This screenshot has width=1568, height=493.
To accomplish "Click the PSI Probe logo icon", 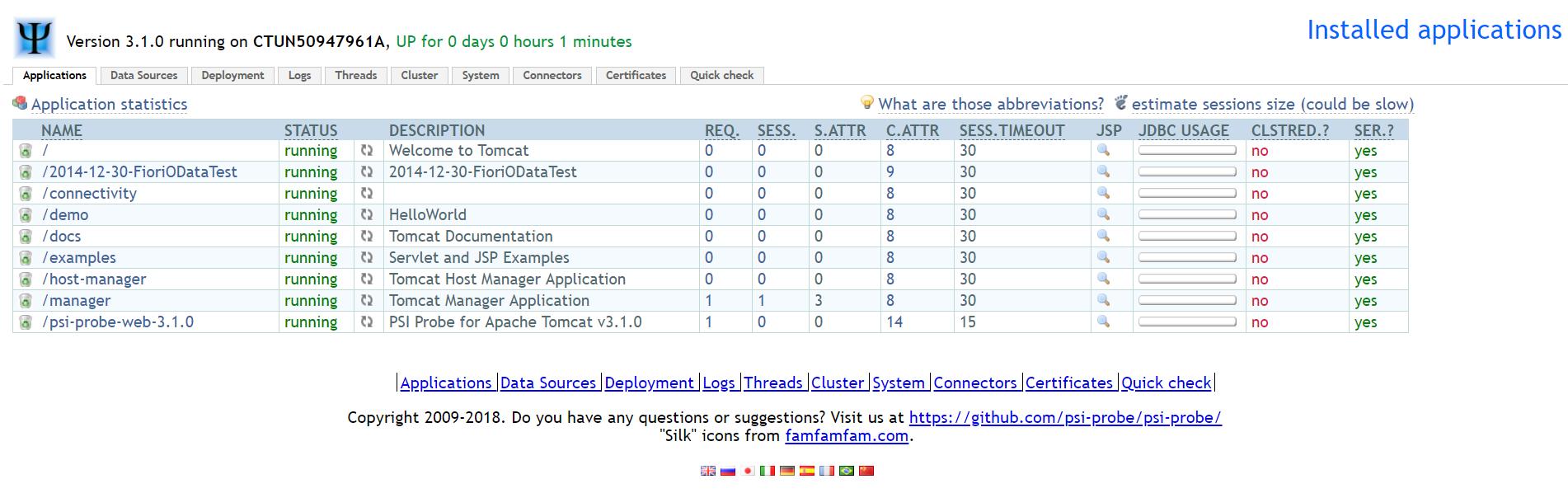I will click(x=35, y=38).
